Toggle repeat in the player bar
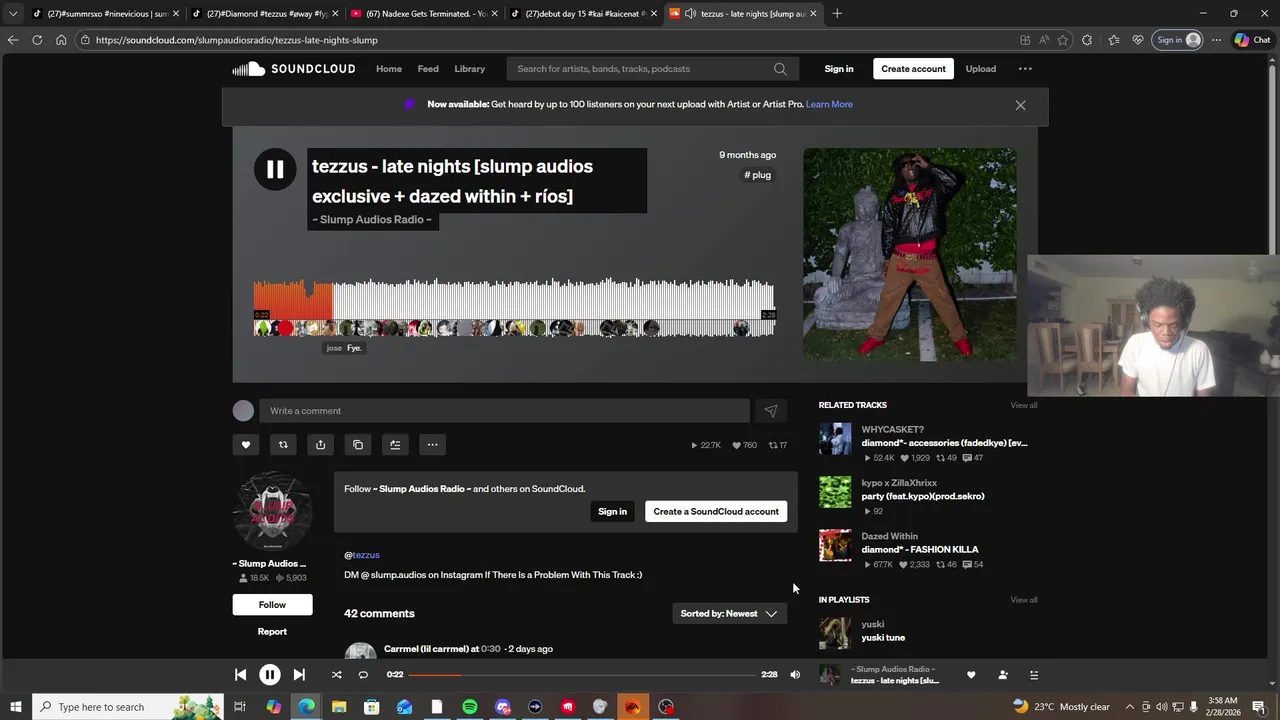The height and width of the screenshot is (720, 1280). click(363, 675)
